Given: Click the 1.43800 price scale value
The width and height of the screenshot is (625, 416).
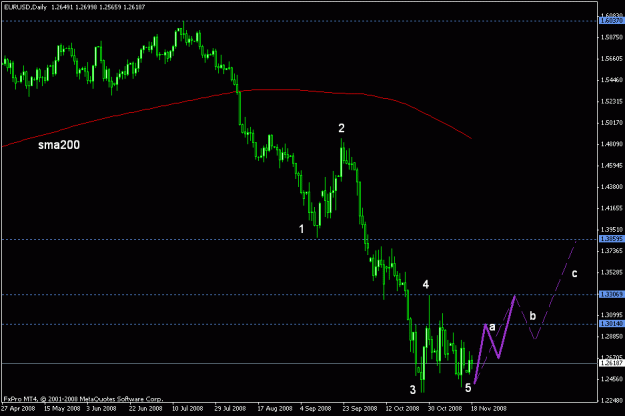Looking at the screenshot, I should [x=611, y=186].
